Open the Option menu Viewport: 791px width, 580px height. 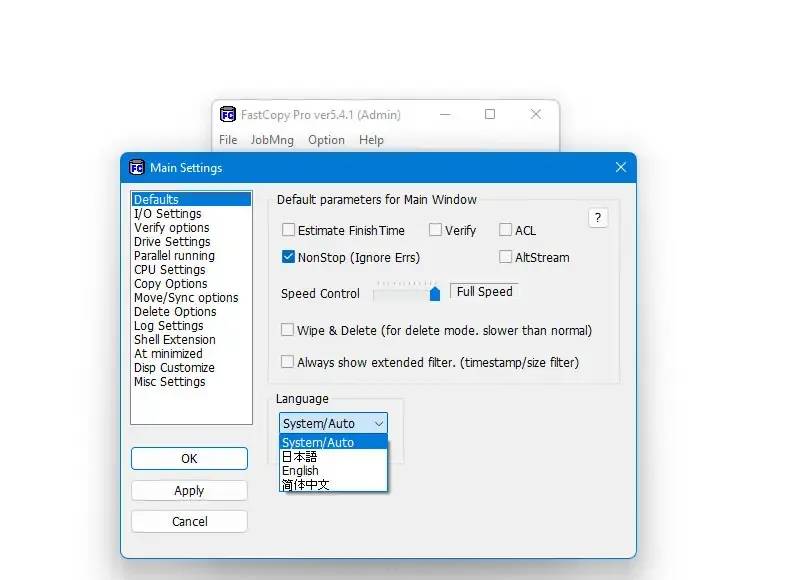click(326, 140)
